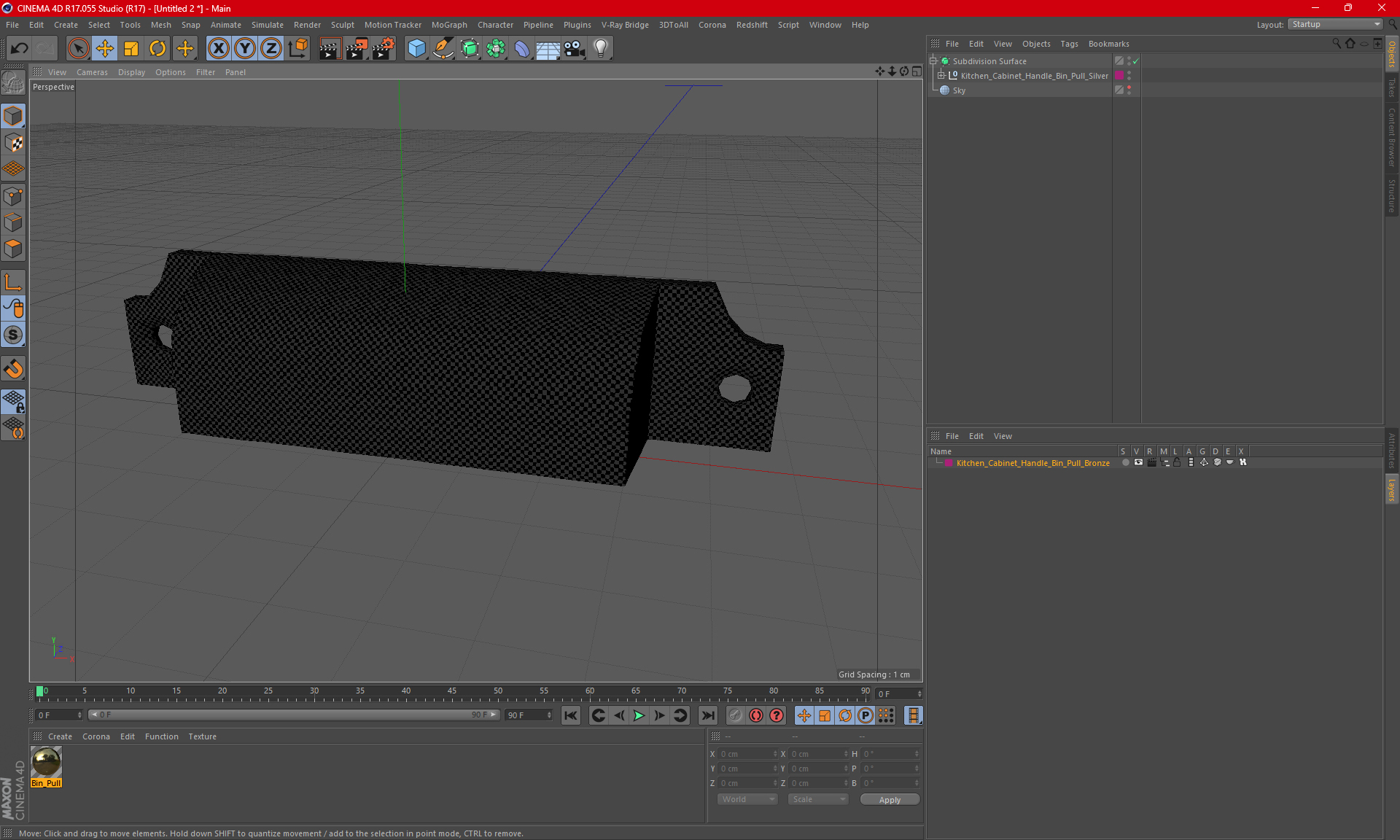Screen dimensions: 1400x840
Task: Open viewport Cameras menu
Action: click(x=92, y=72)
